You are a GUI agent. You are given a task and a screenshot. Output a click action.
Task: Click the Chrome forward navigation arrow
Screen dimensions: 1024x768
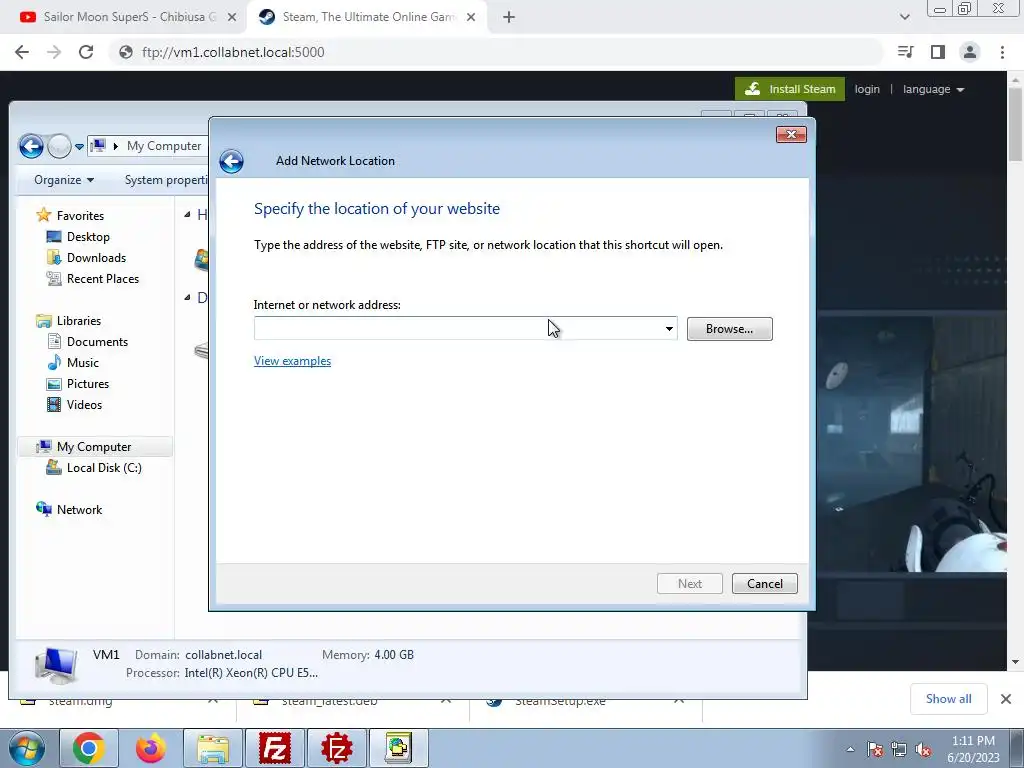pyautogui.click(x=54, y=52)
